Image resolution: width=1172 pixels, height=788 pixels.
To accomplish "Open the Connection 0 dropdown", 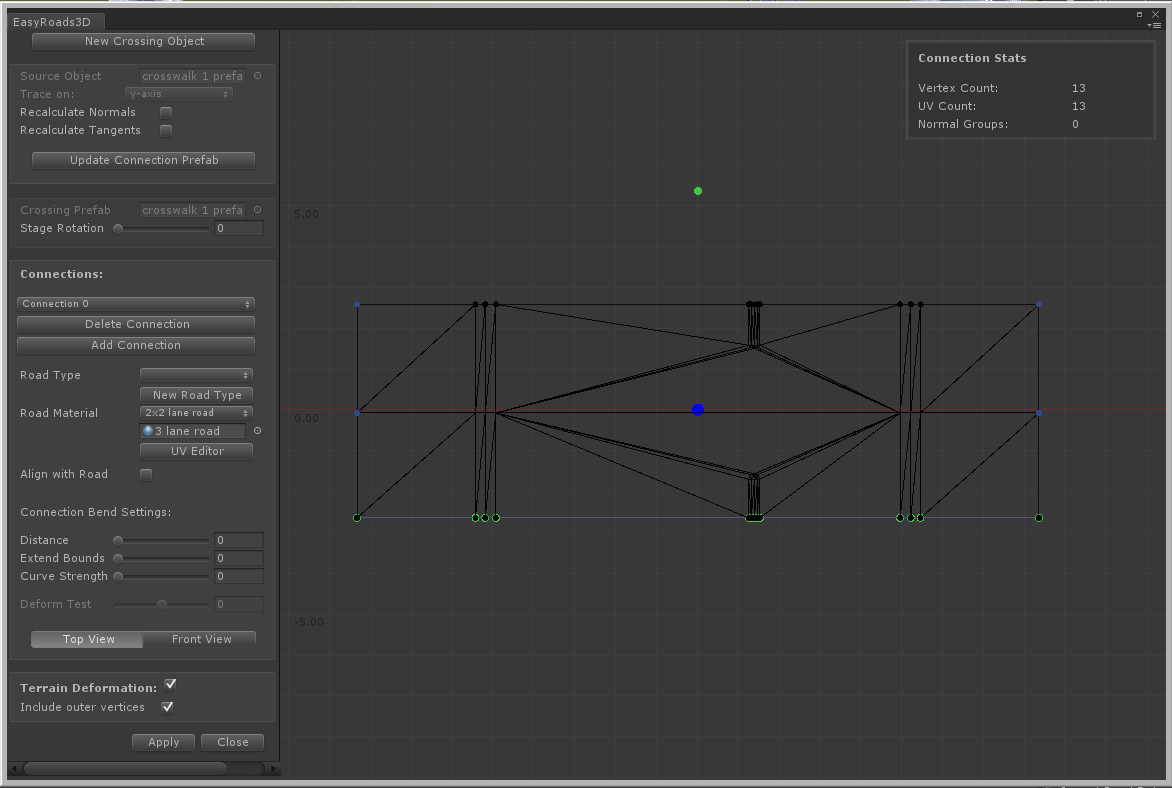I will click(136, 304).
